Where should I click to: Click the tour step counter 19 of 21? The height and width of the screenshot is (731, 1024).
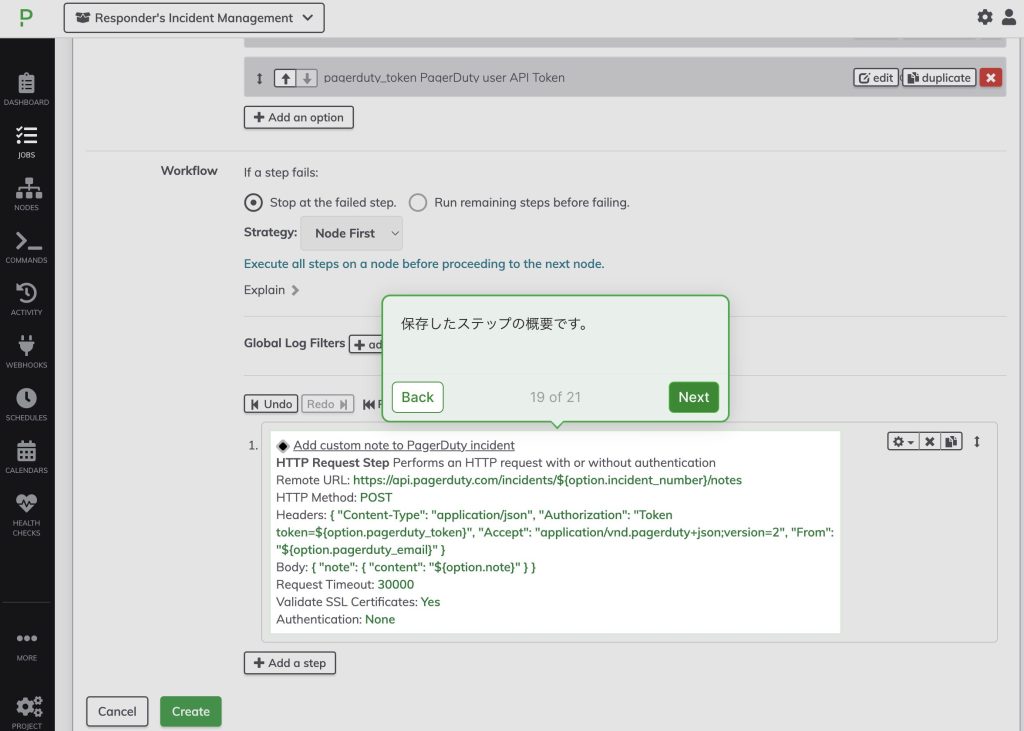coord(555,397)
